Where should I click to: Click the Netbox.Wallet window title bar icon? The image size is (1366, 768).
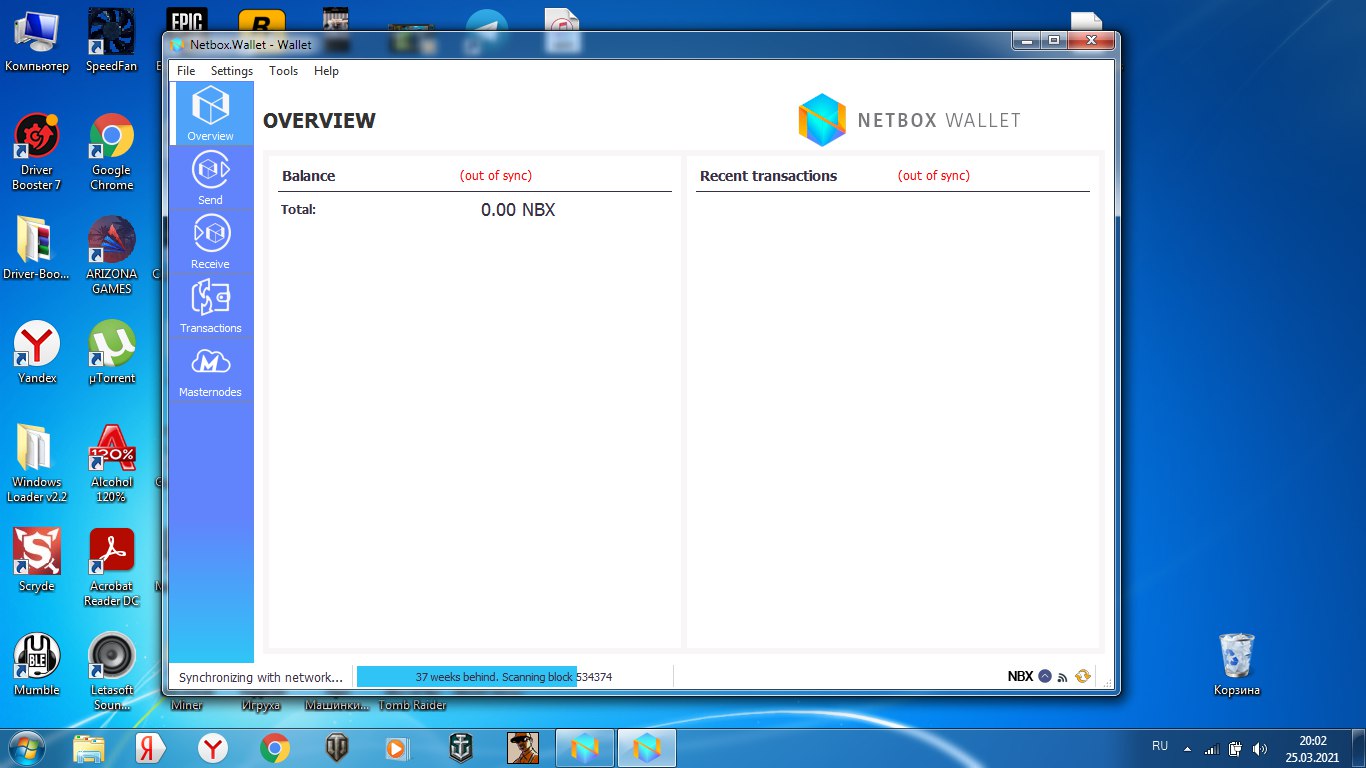[x=178, y=44]
